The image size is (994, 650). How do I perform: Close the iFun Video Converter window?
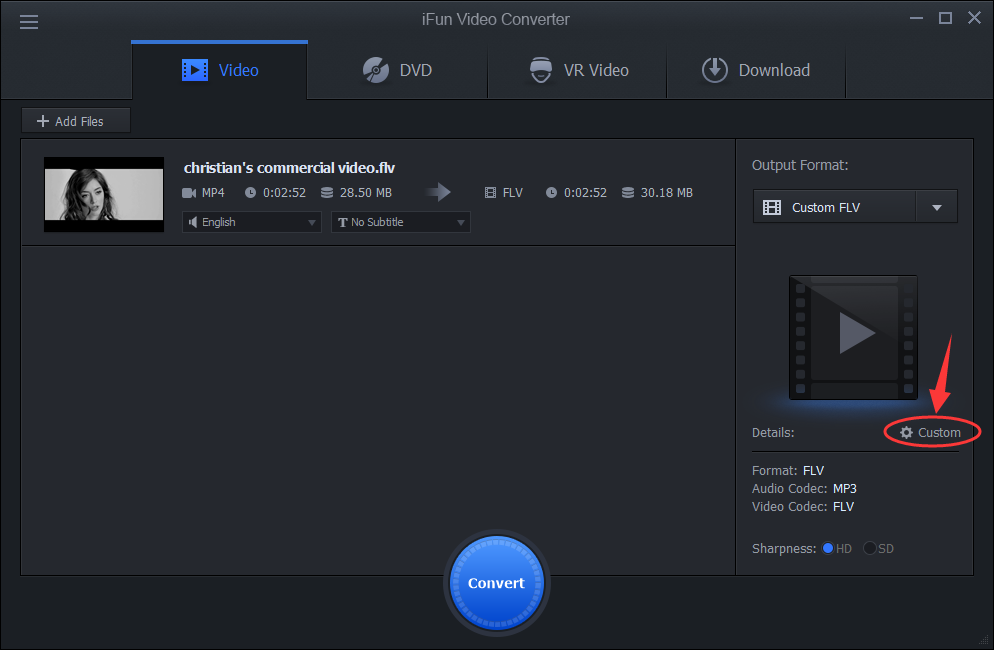974,18
